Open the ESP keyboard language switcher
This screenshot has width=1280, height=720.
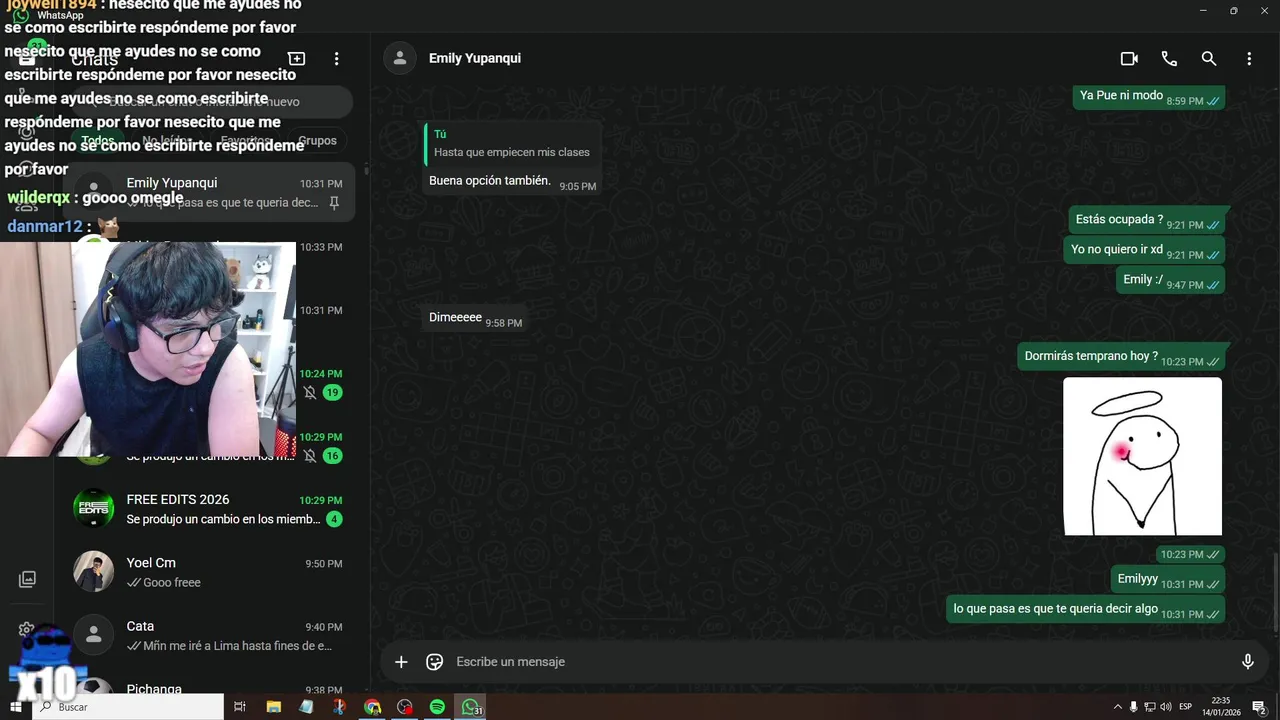click(1186, 707)
